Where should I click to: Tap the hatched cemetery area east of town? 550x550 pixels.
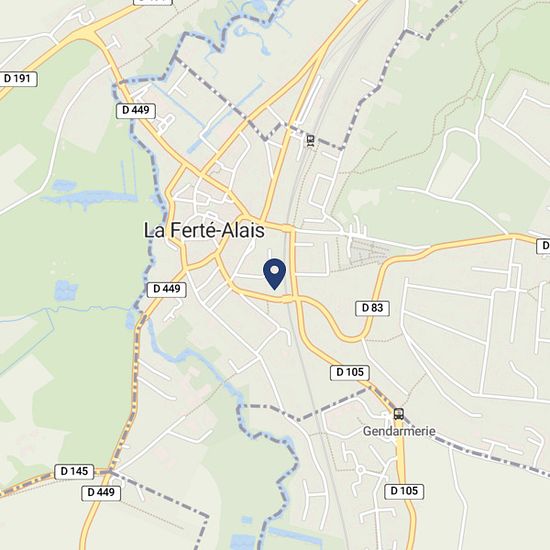tap(368, 250)
